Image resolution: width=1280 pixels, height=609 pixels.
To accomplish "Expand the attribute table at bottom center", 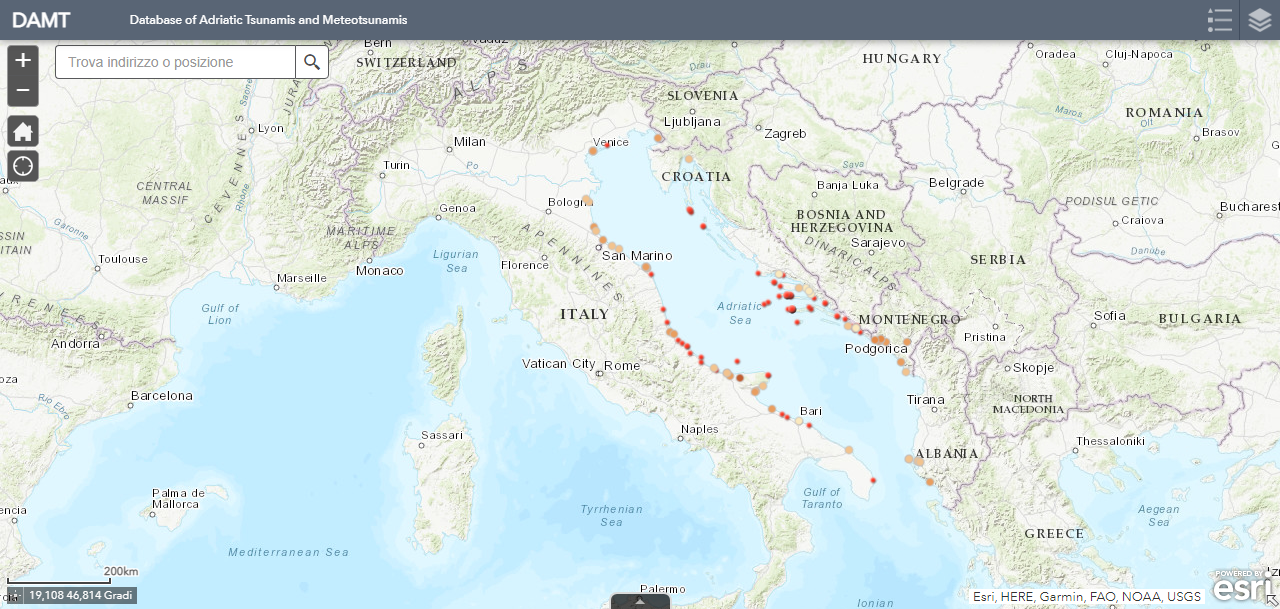I will [x=640, y=602].
